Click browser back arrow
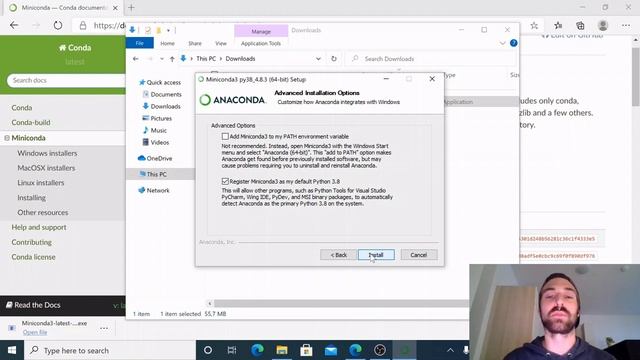The image size is (640, 360). click(x=14, y=25)
